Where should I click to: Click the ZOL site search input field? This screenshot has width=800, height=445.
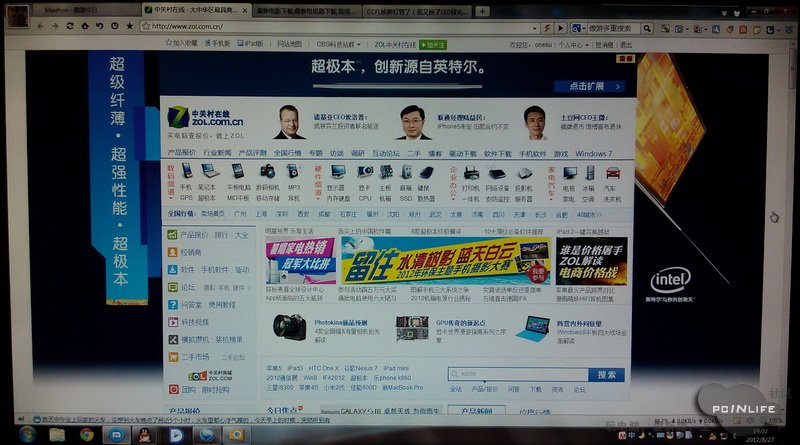518,374
